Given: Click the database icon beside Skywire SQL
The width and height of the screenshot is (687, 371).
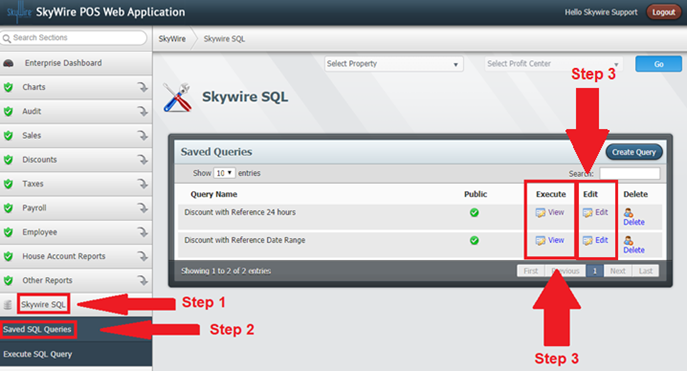Looking at the screenshot, I should point(7,304).
